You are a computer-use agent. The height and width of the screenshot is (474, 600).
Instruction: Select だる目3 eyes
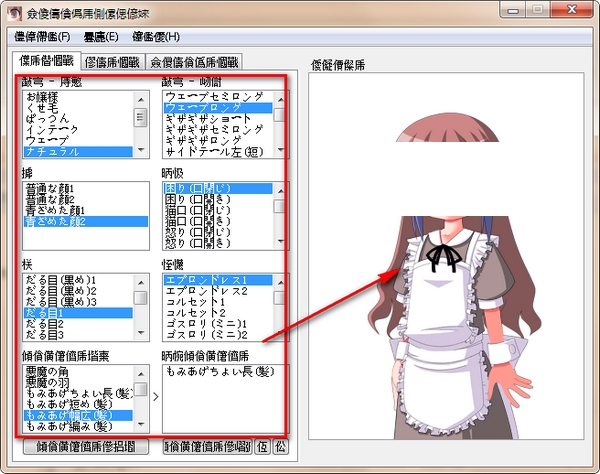78,335
